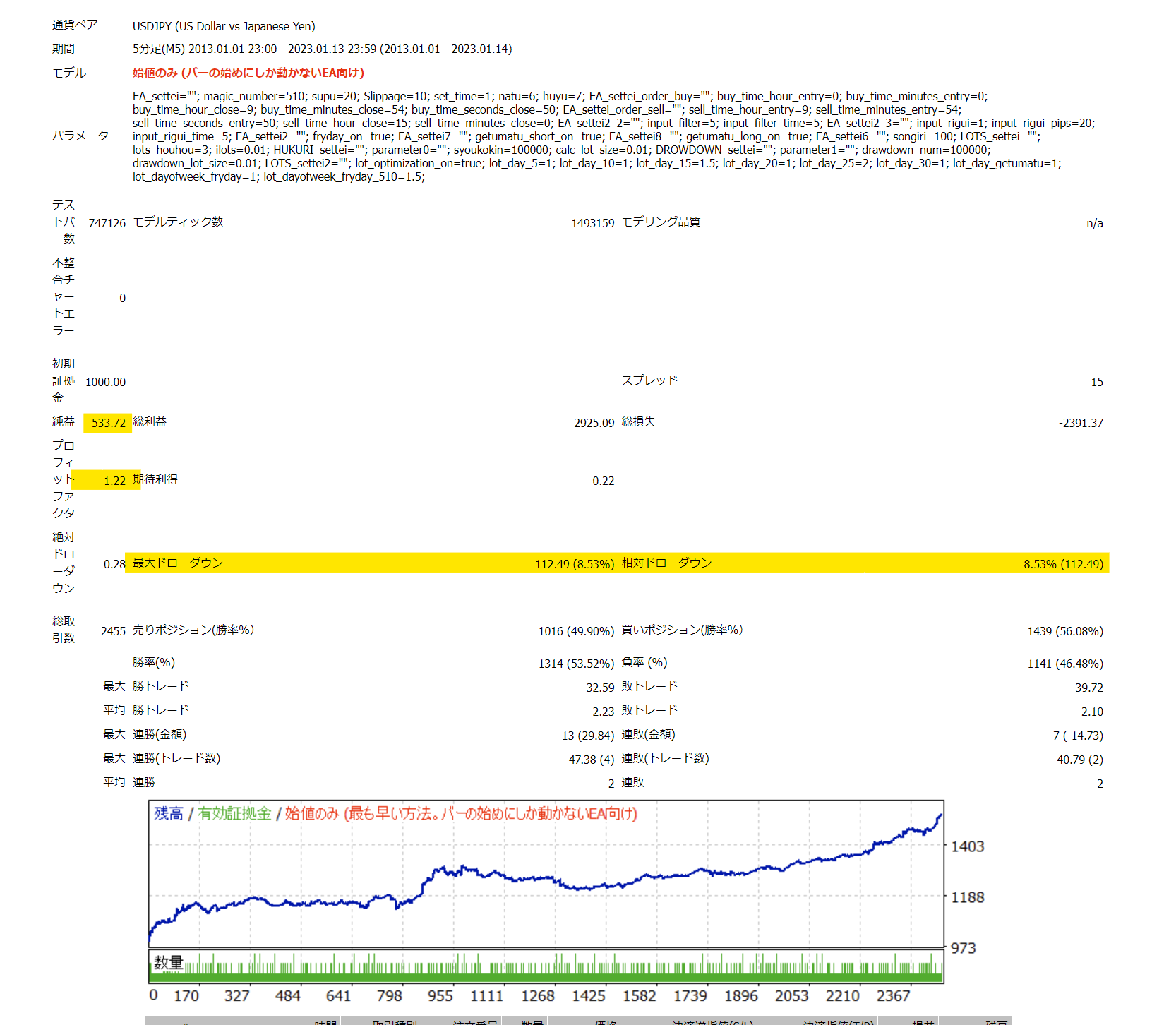This screenshot has height=1025, width=1176.
Task: Select average losing trade value -2.10
Action: pos(1090,712)
